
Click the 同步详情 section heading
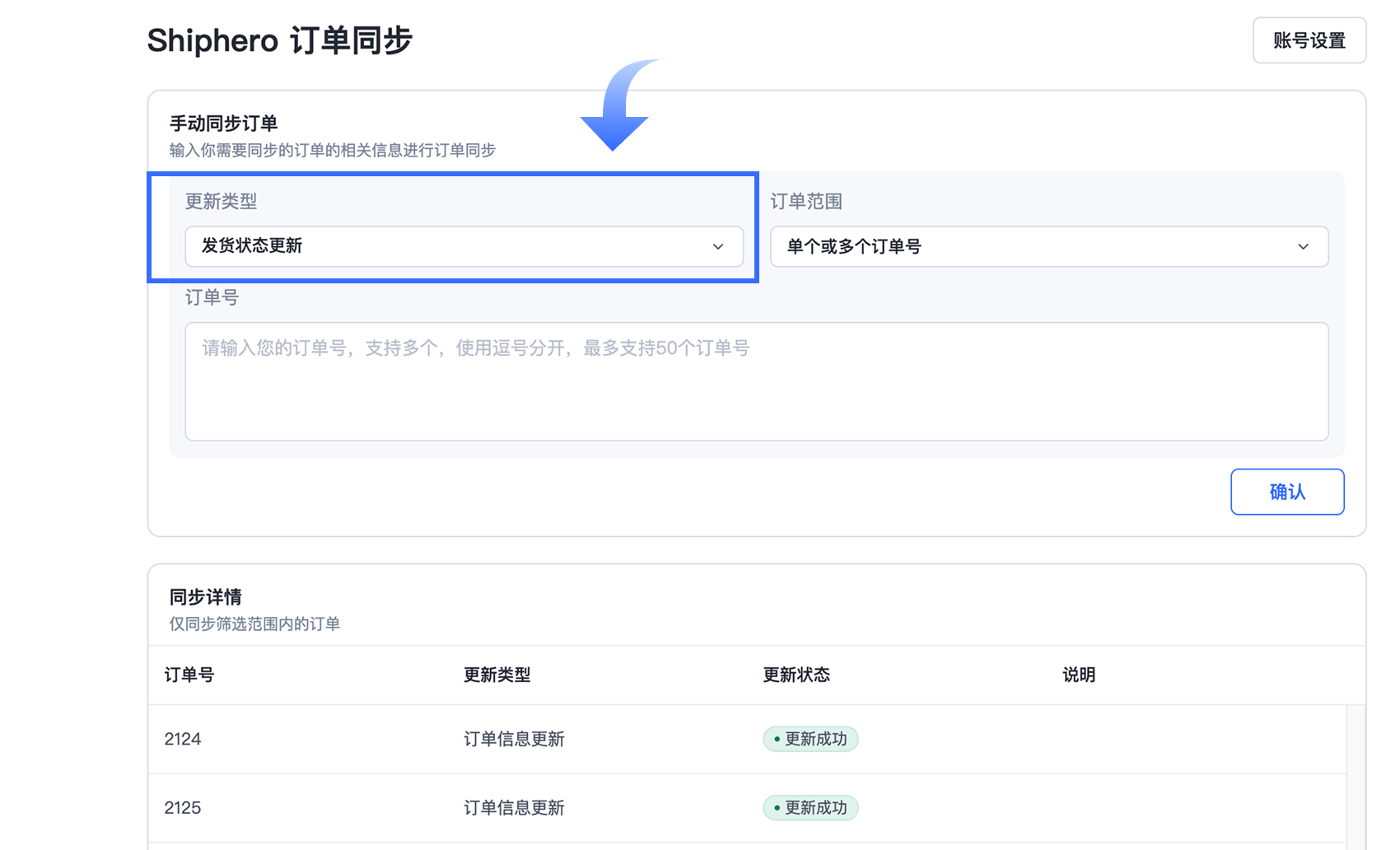point(205,597)
